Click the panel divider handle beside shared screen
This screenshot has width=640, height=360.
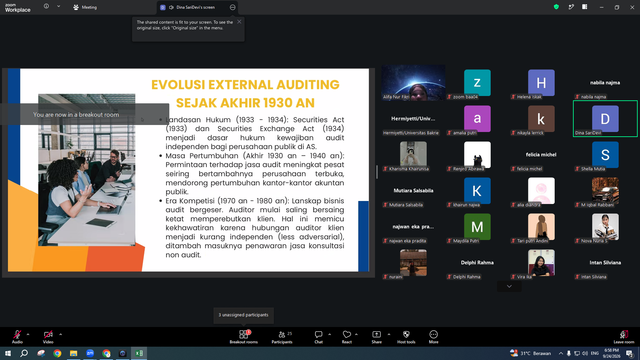point(377,172)
